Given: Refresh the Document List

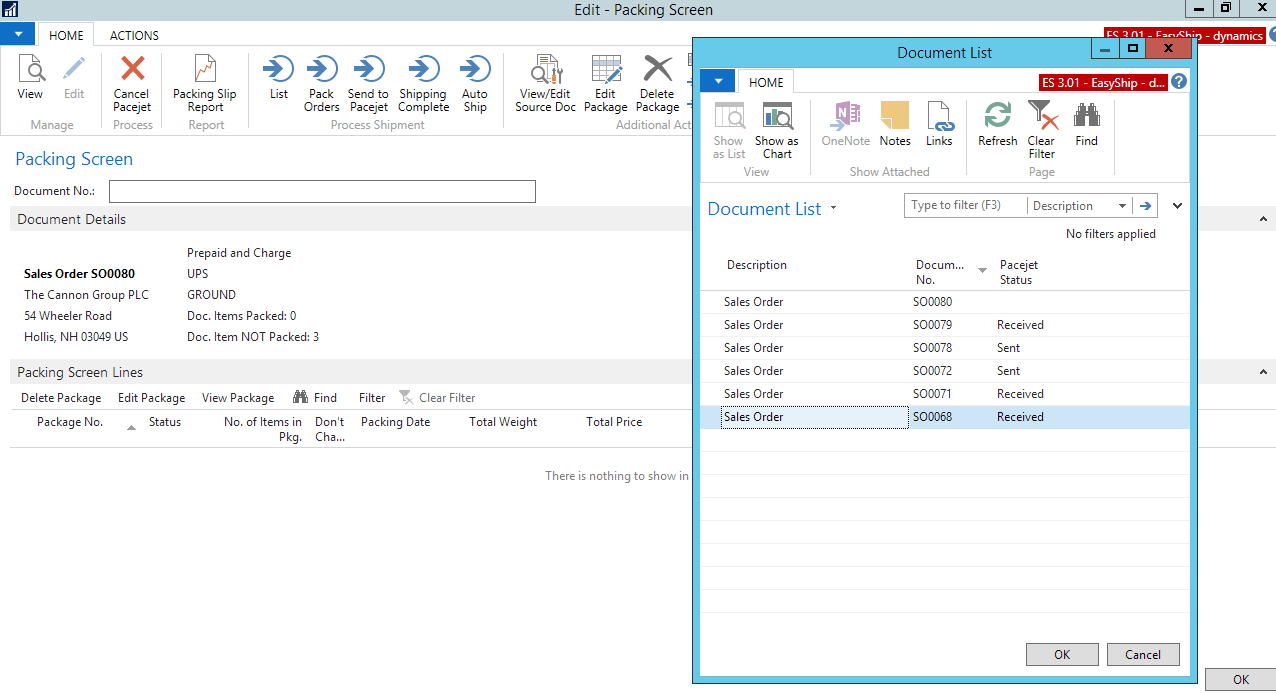Looking at the screenshot, I should pos(997,125).
